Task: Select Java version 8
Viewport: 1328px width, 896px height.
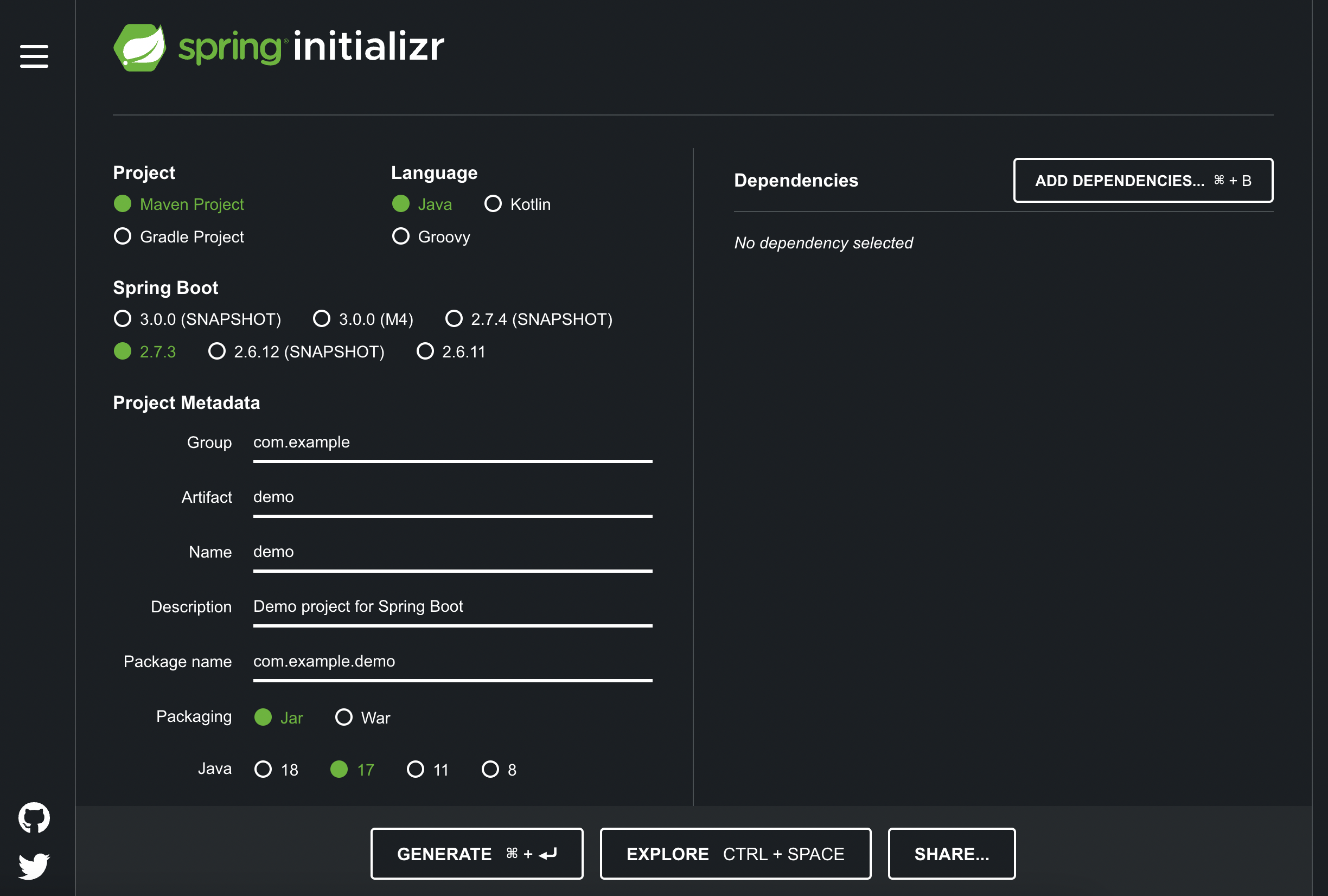Action: 490,769
